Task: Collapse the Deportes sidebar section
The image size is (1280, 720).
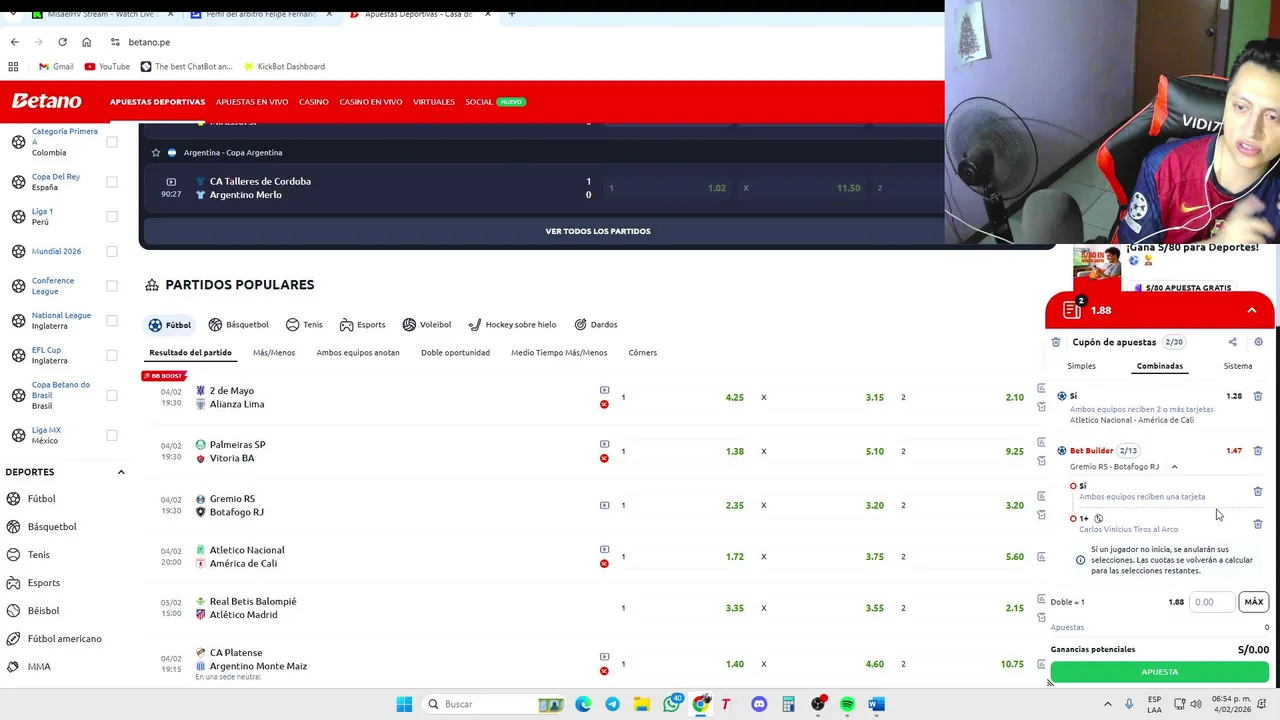Action: tap(121, 472)
